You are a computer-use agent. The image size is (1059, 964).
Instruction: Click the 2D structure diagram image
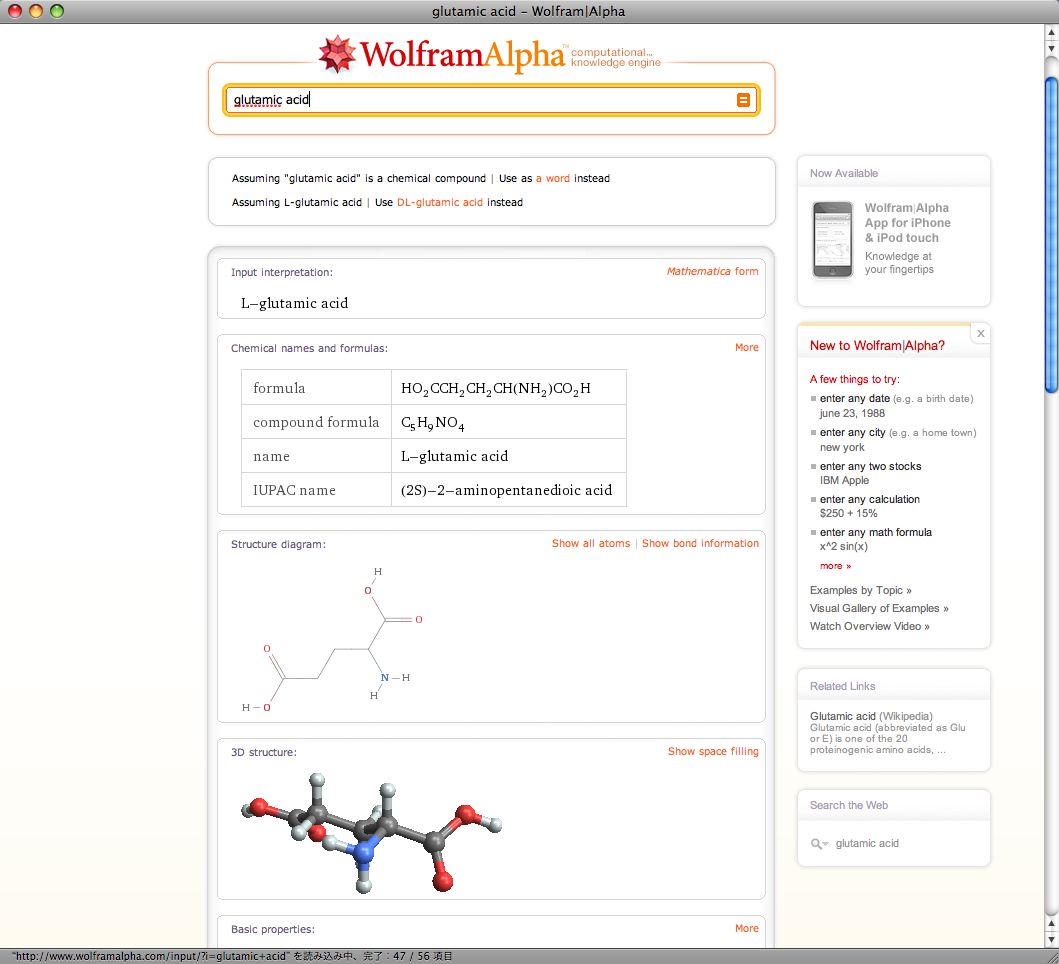coord(332,639)
